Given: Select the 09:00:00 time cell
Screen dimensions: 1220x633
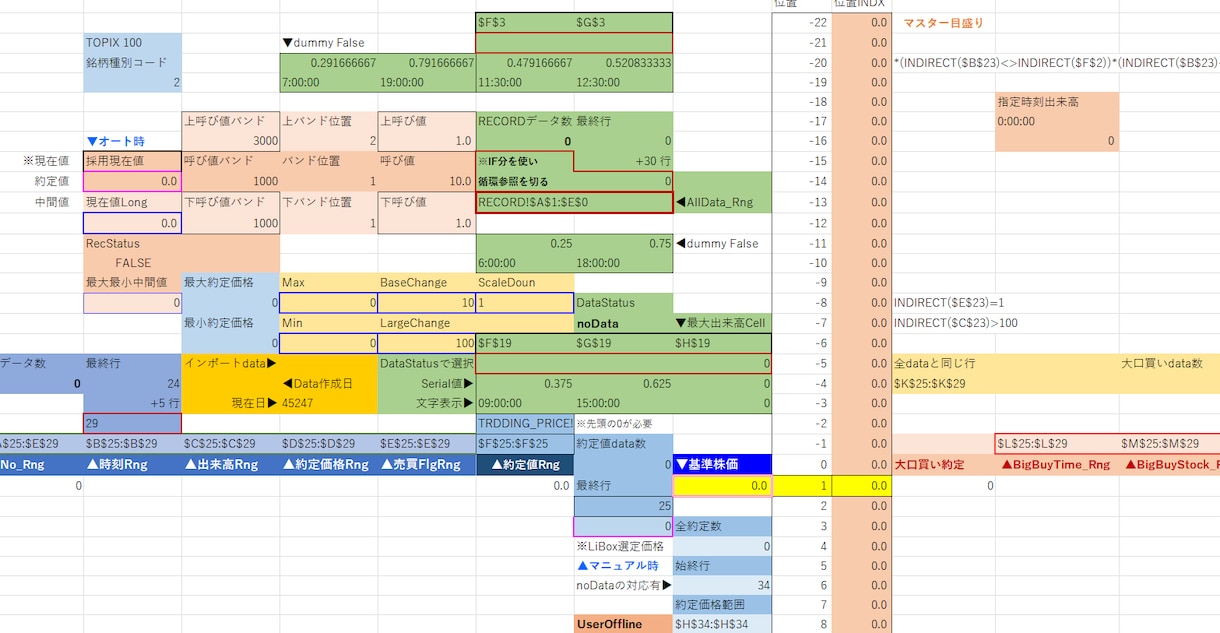Looking at the screenshot, I should click(524, 404).
